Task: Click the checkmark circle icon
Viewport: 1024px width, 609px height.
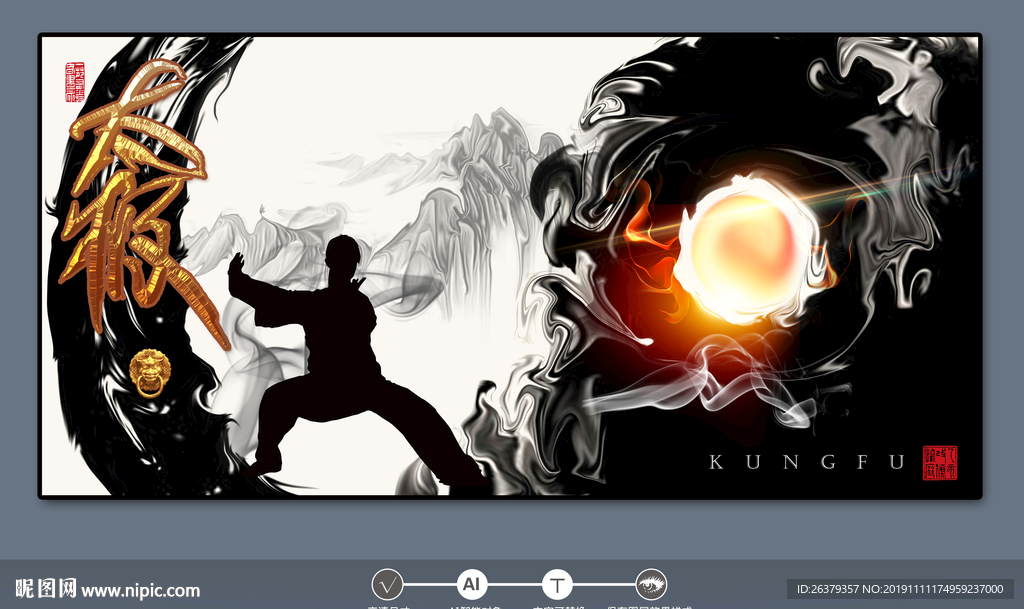Action: point(387,585)
